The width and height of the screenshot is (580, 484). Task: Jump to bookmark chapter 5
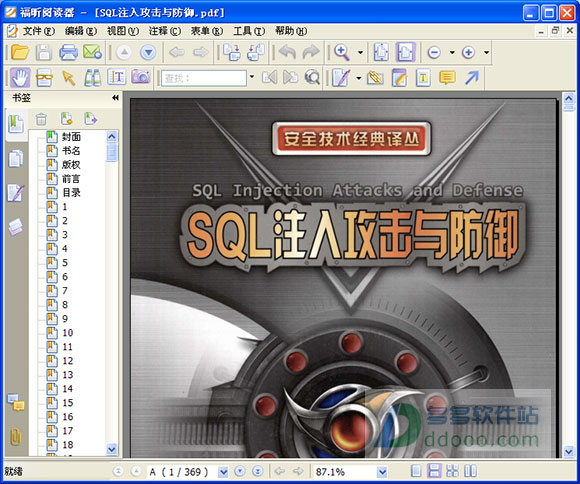tap(65, 263)
